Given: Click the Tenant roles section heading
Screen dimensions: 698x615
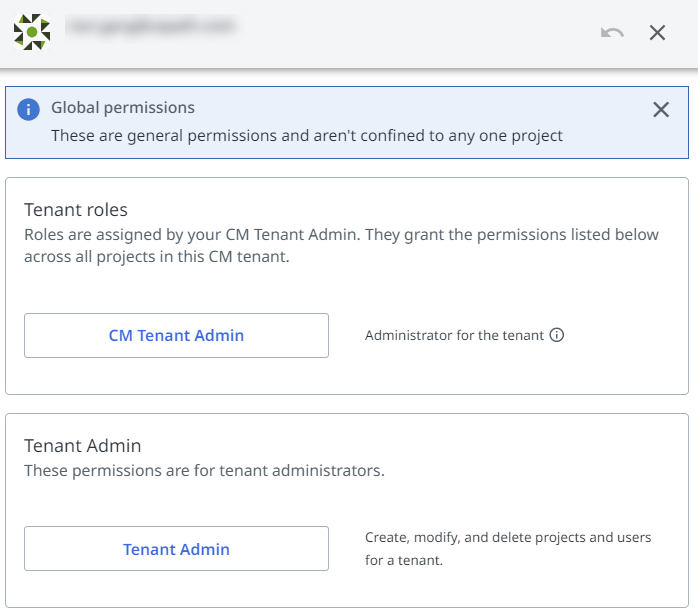Looking at the screenshot, I should pos(76,210).
